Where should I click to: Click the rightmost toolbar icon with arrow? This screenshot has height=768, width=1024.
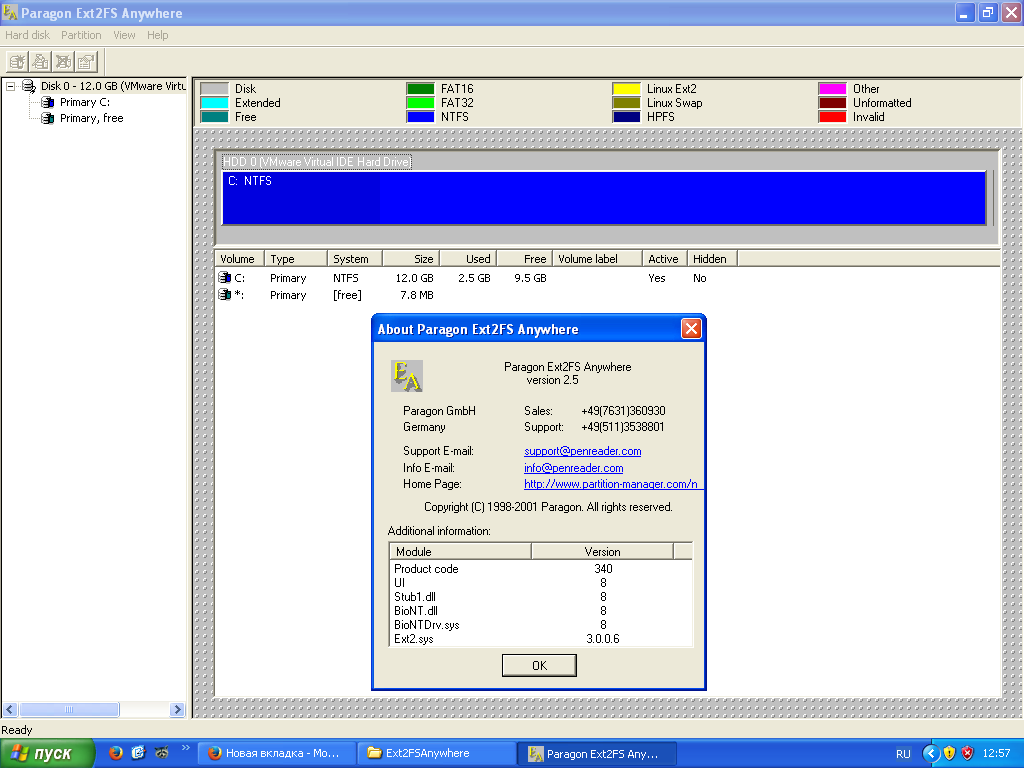[x=87, y=61]
